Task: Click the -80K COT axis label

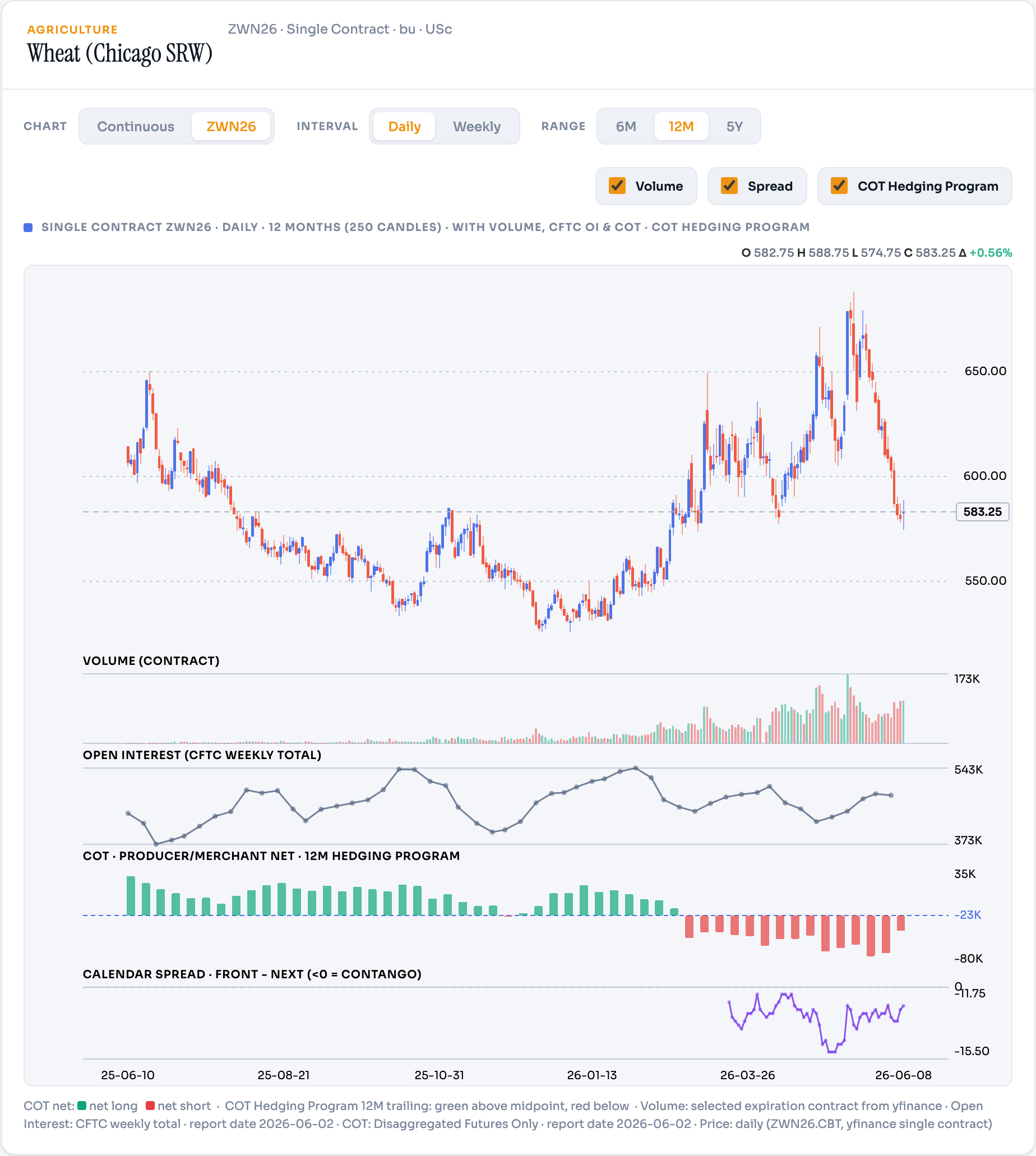Action: 969,959
